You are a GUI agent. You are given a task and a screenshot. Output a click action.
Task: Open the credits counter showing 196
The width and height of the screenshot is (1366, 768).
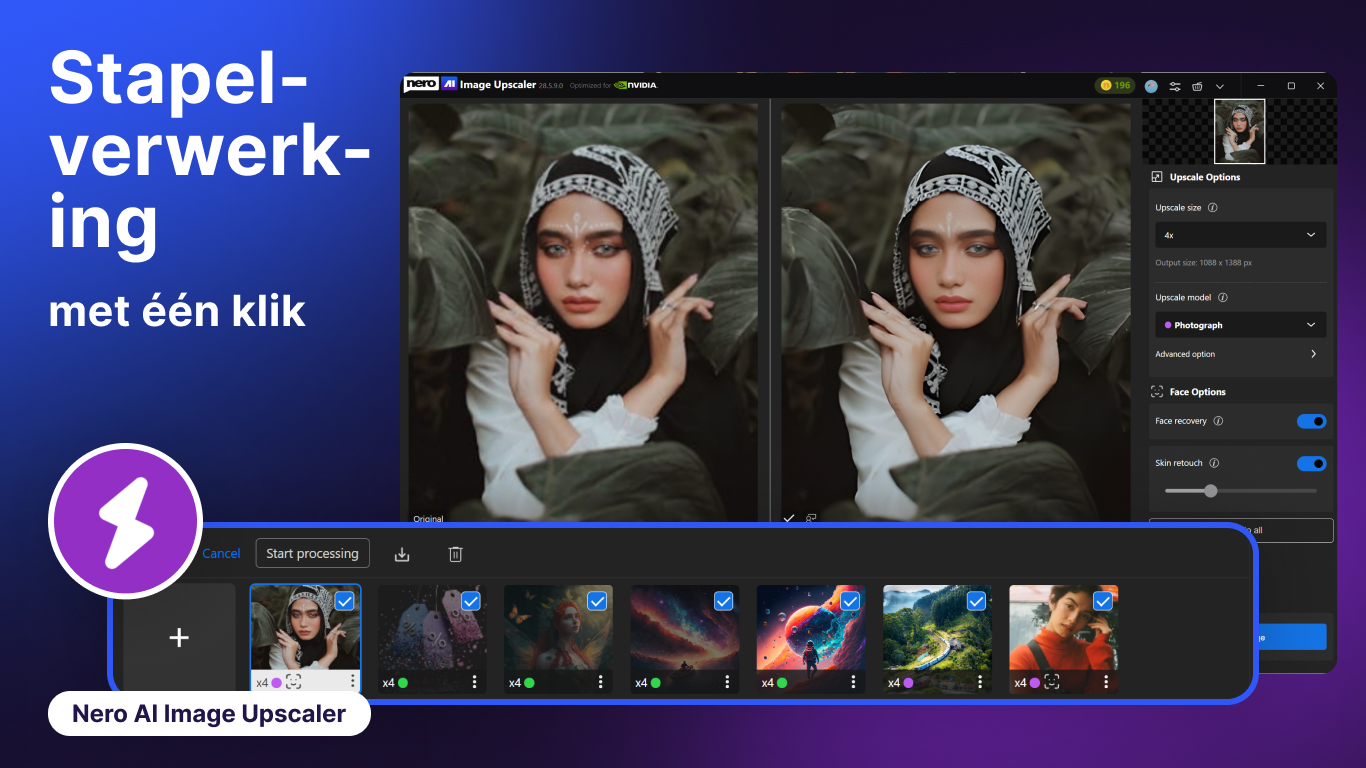[1115, 86]
